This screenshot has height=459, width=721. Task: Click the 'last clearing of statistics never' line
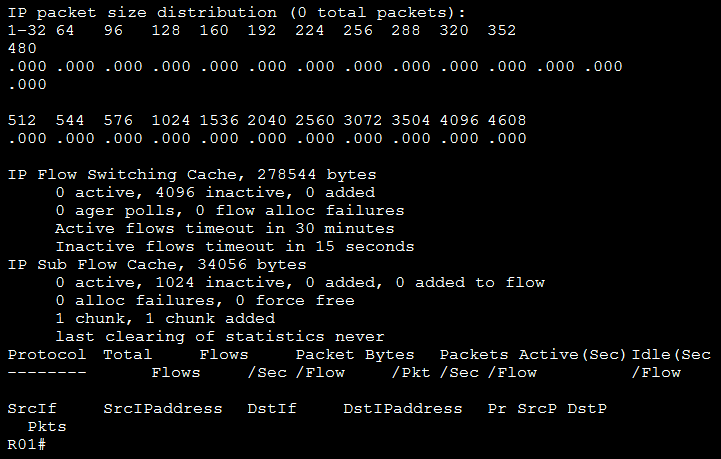220,337
